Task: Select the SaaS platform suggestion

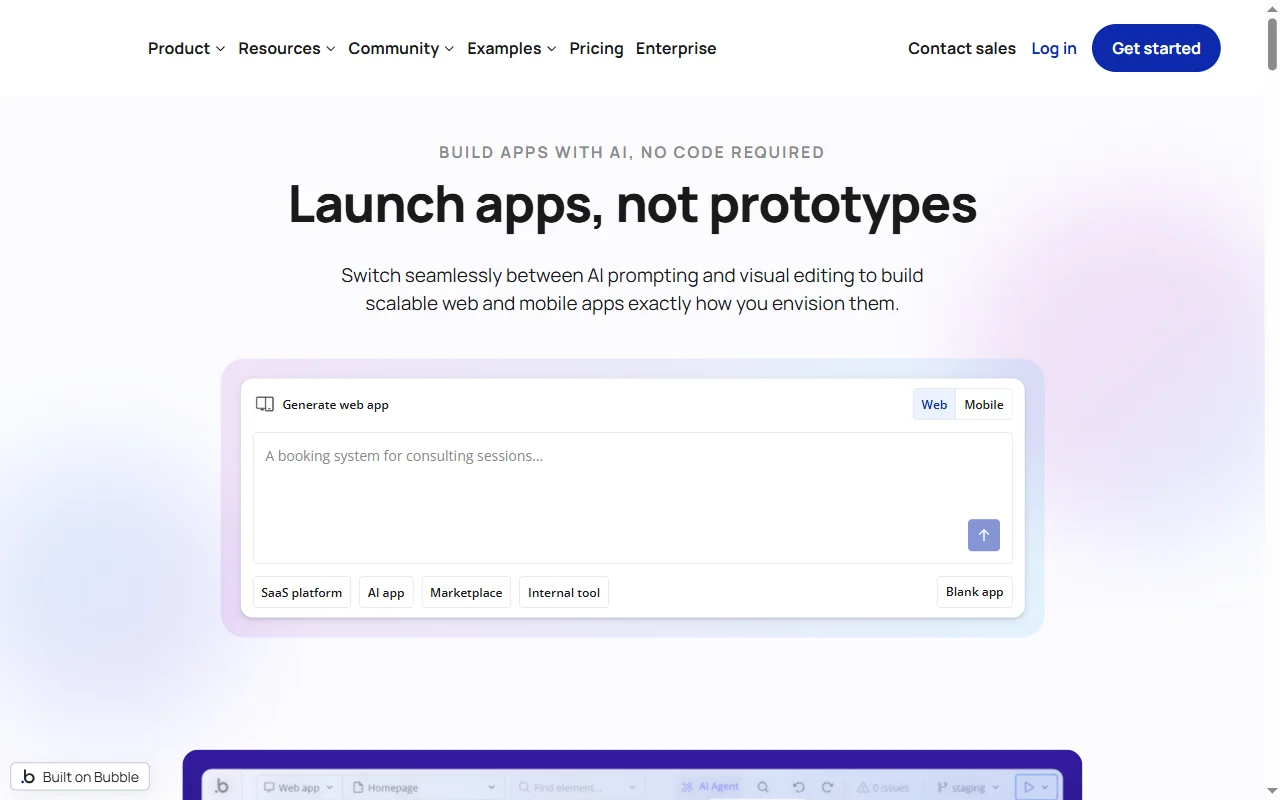Action: click(x=302, y=592)
